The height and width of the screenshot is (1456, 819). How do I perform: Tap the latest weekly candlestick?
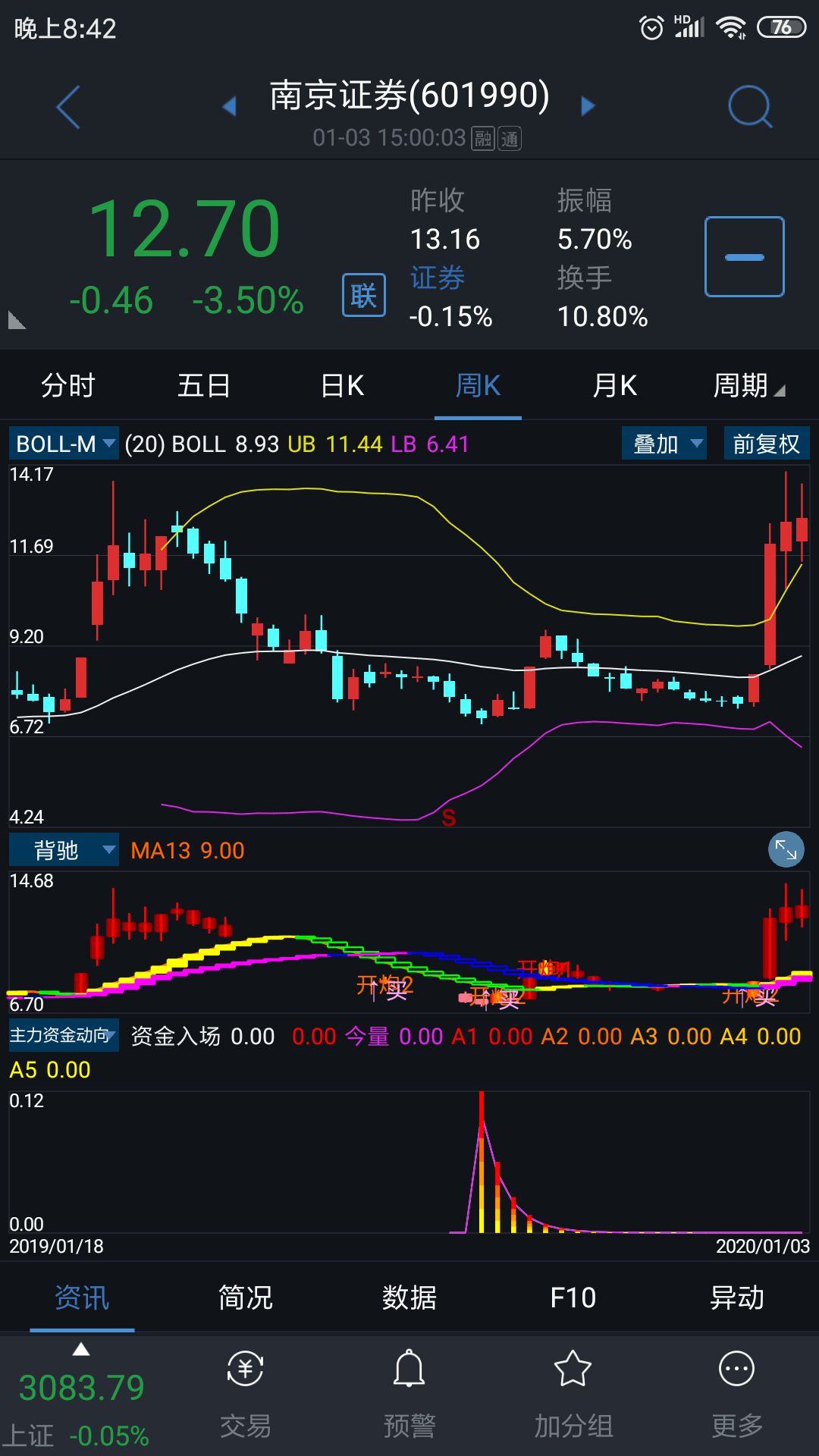(802, 529)
